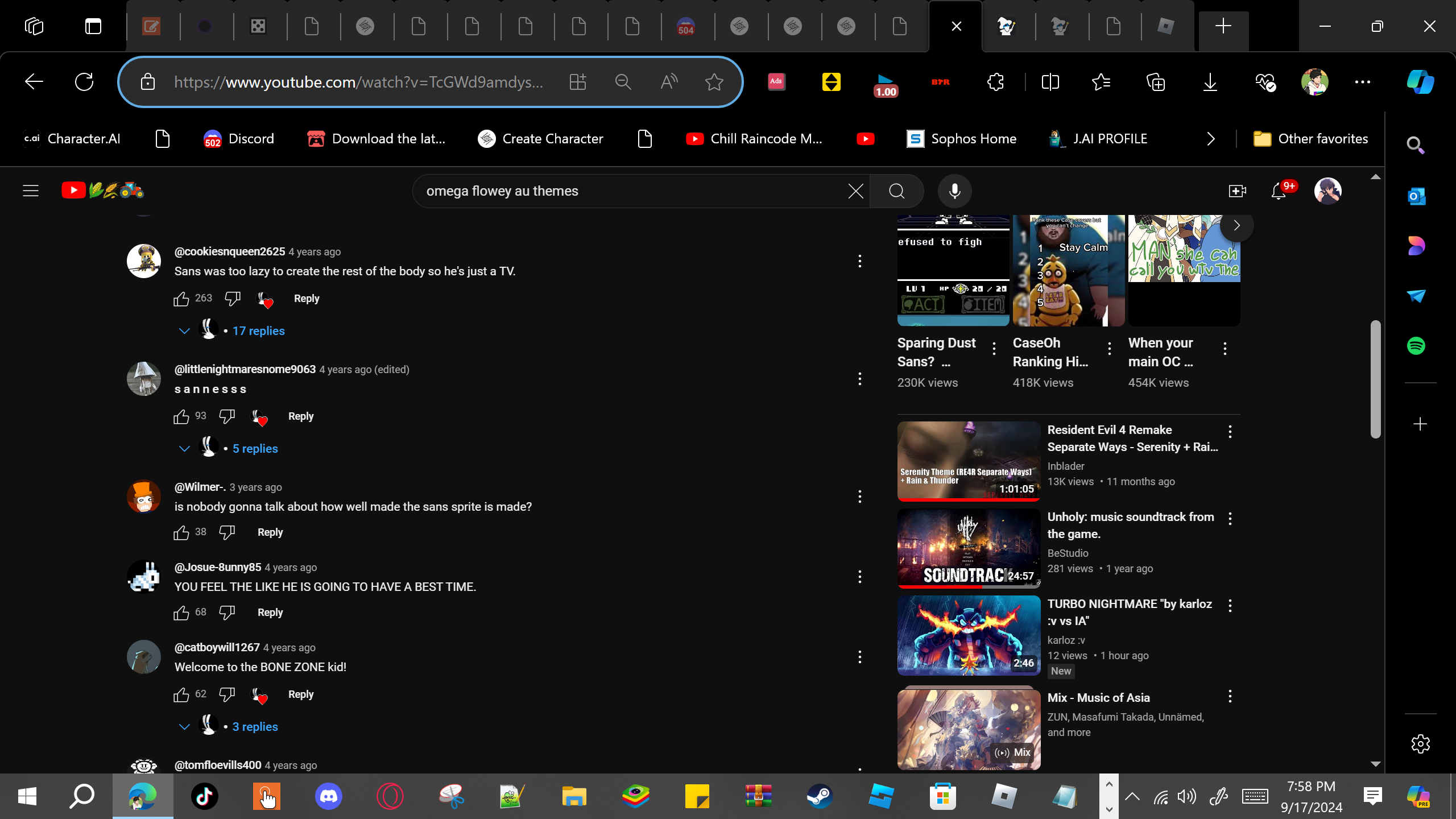Dislike the @Wilmer-. comment

pos(227,532)
